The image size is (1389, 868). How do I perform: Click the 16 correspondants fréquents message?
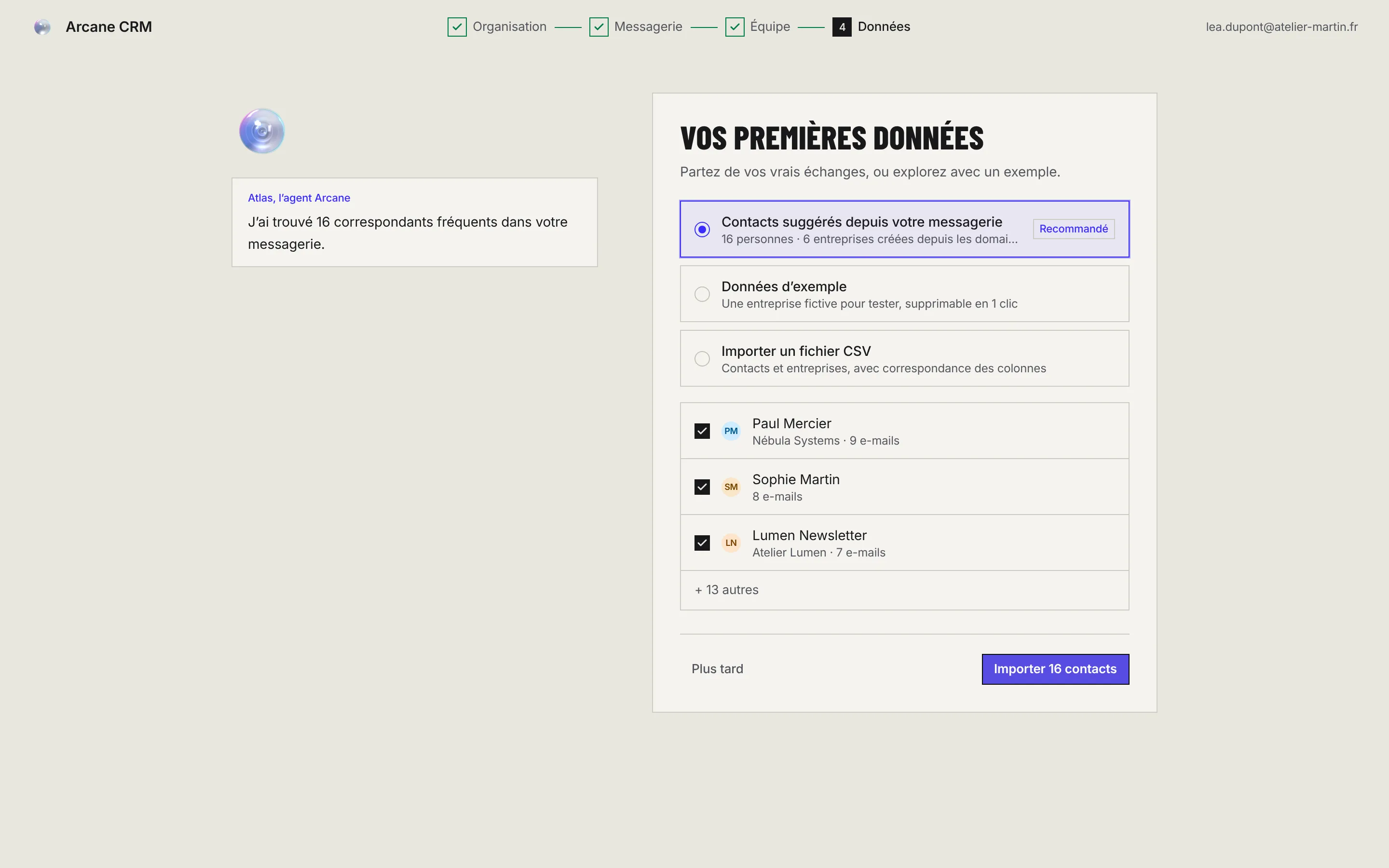point(408,233)
